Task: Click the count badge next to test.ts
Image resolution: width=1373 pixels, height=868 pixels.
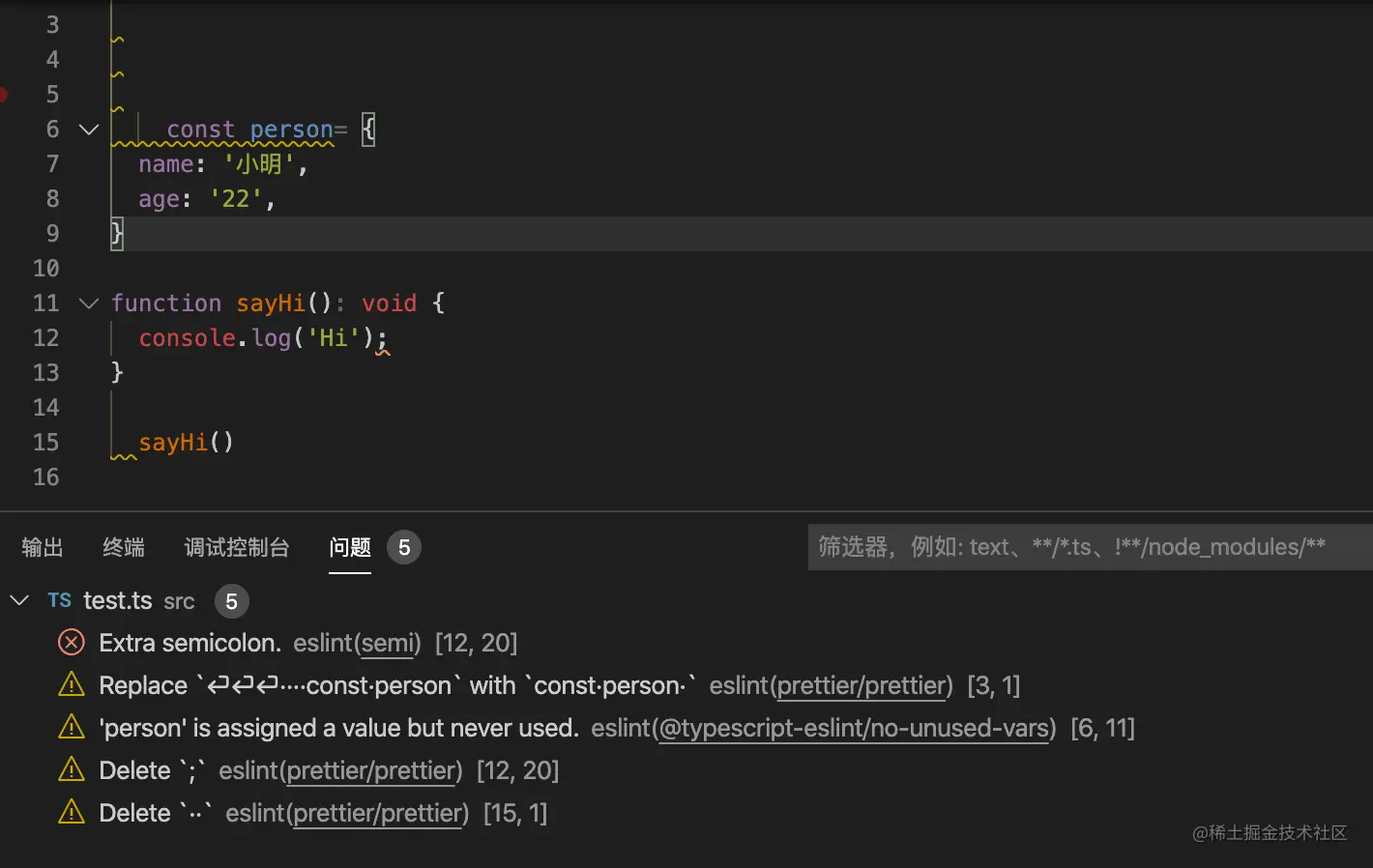Action: pyautogui.click(x=232, y=602)
